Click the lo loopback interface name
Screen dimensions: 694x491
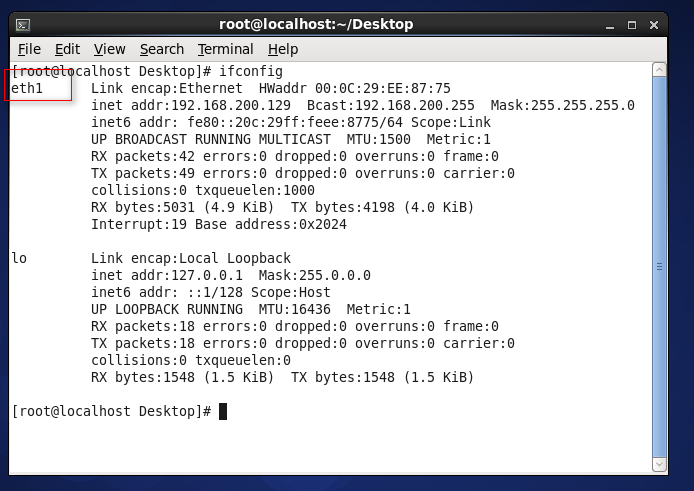pyautogui.click(x=19, y=259)
